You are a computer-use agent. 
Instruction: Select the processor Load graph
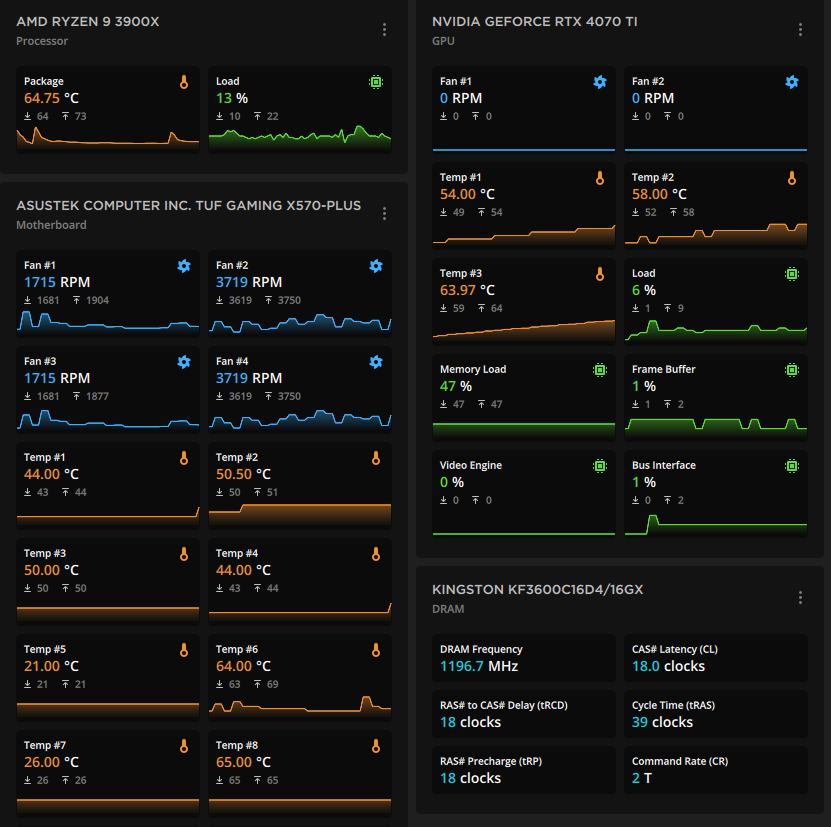coord(300,139)
